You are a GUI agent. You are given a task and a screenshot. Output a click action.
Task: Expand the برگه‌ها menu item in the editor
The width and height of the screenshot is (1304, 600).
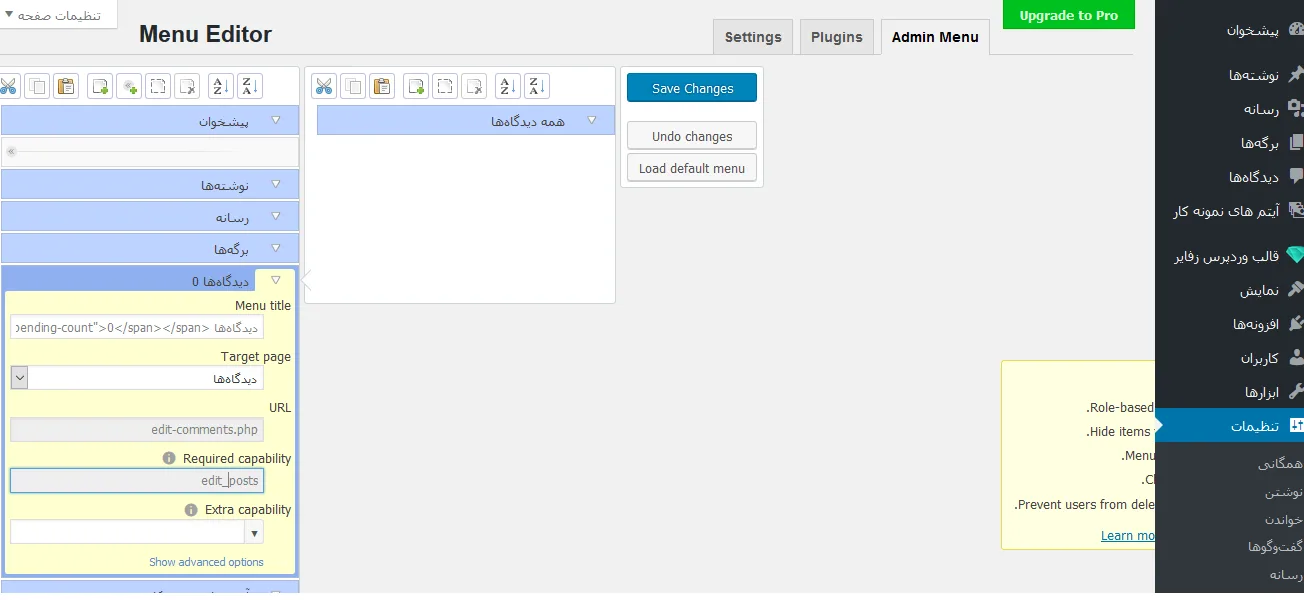point(276,248)
